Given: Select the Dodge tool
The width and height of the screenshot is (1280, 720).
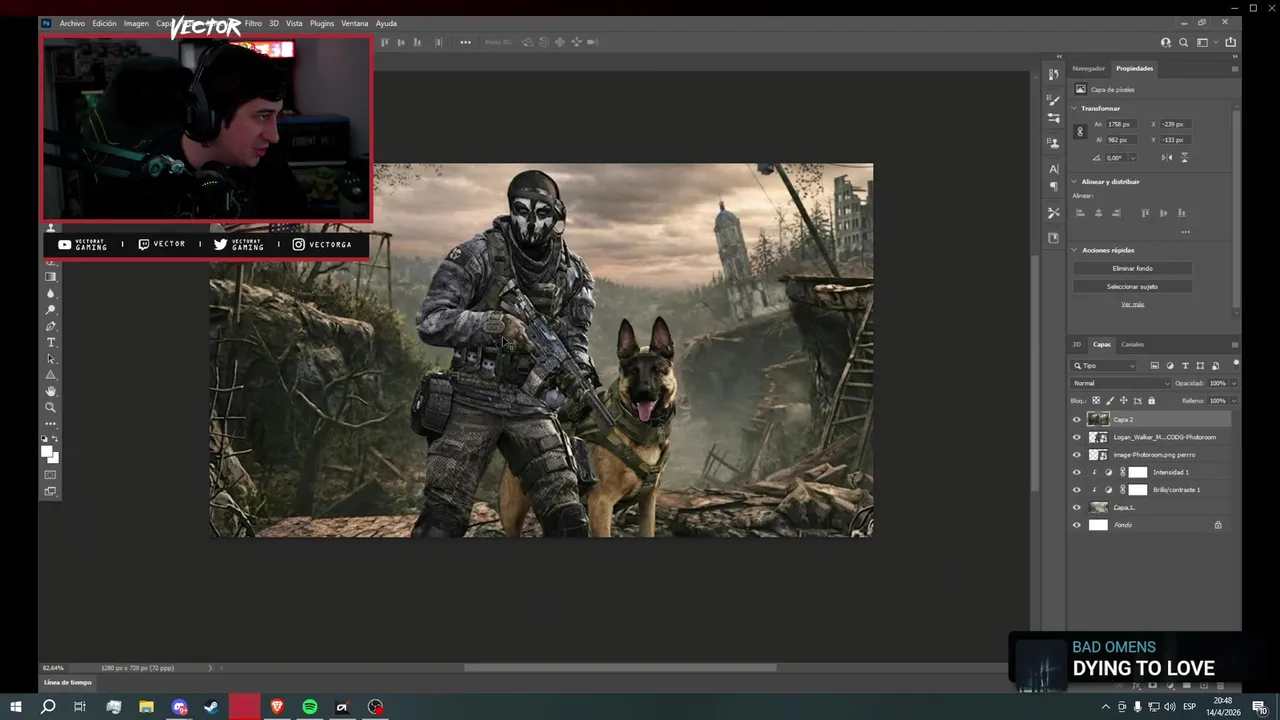Looking at the screenshot, I should click(x=51, y=310).
